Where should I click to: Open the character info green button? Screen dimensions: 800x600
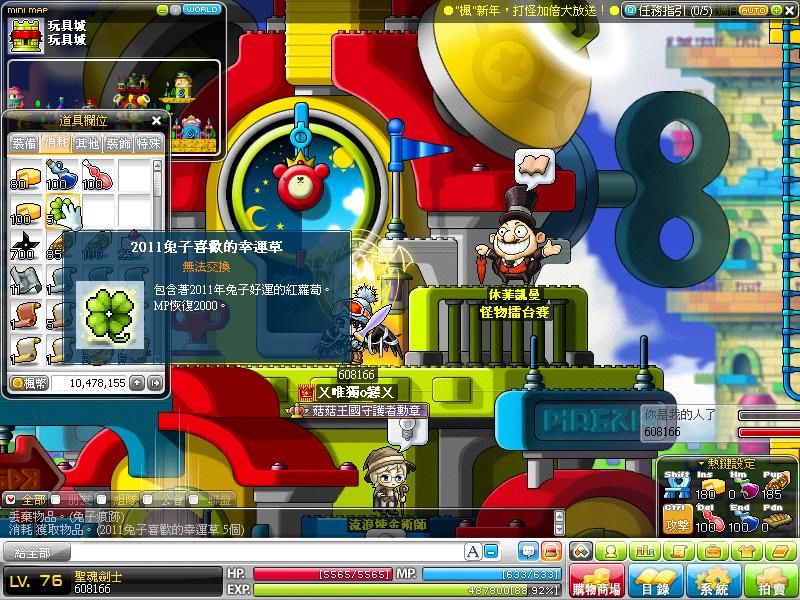coord(610,551)
